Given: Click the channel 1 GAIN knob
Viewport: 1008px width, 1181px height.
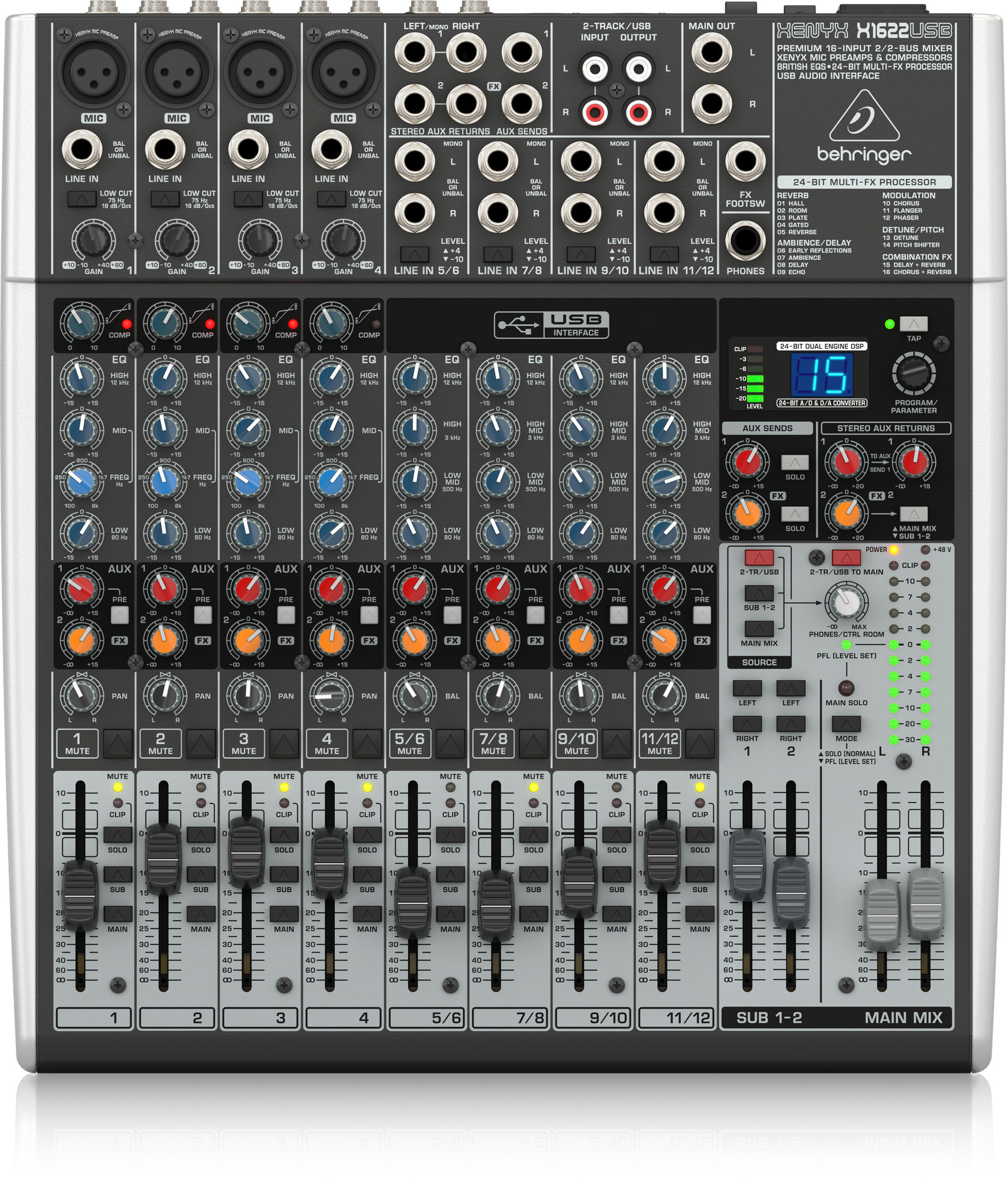Looking at the screenshot, I should click(93, 240).
